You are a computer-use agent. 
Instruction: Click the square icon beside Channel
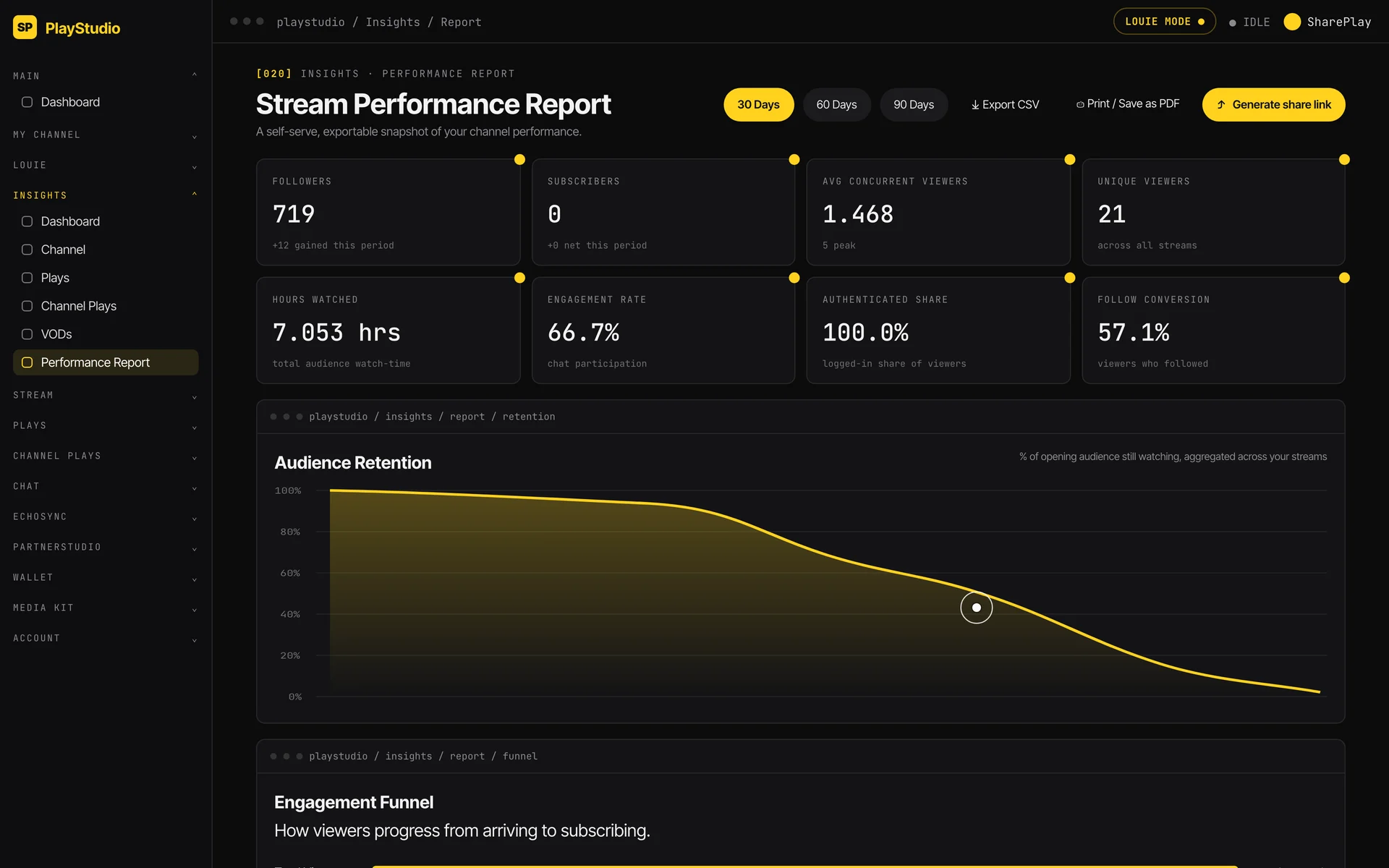tap(27, 250)
